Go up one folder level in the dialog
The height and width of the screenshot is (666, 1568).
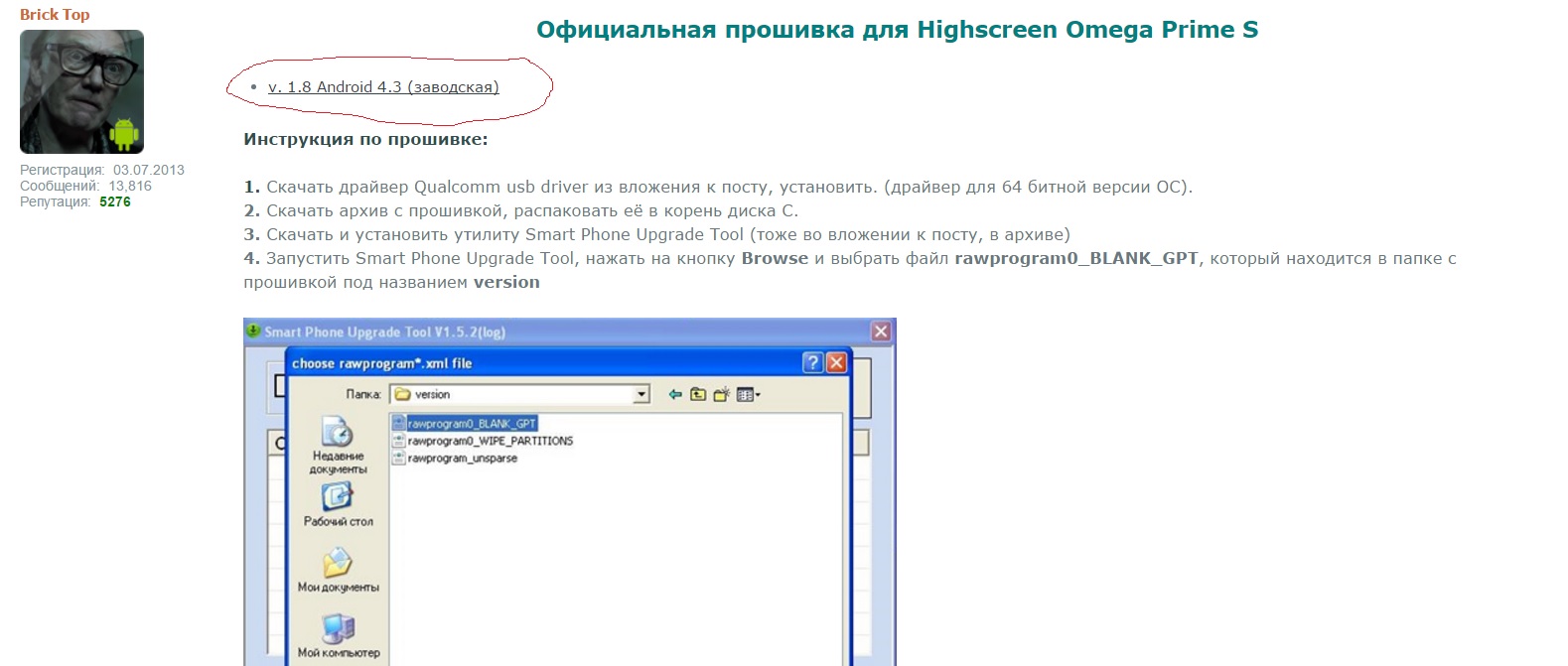(698, 395)
